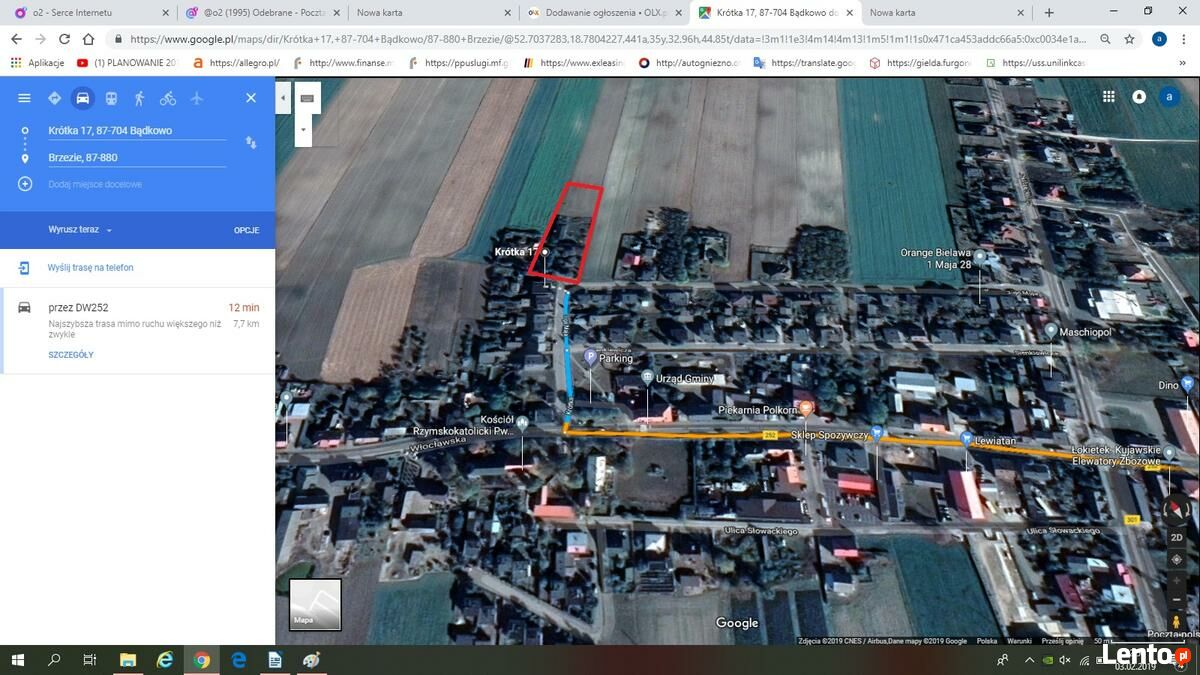Screen dimensions: 1200x675
Task: Select public transit travel mode
Action: click(111, 98)
